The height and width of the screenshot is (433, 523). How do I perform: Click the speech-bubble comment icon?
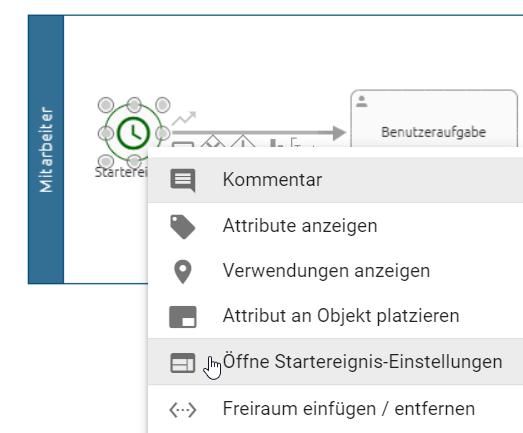pos(183,180)
